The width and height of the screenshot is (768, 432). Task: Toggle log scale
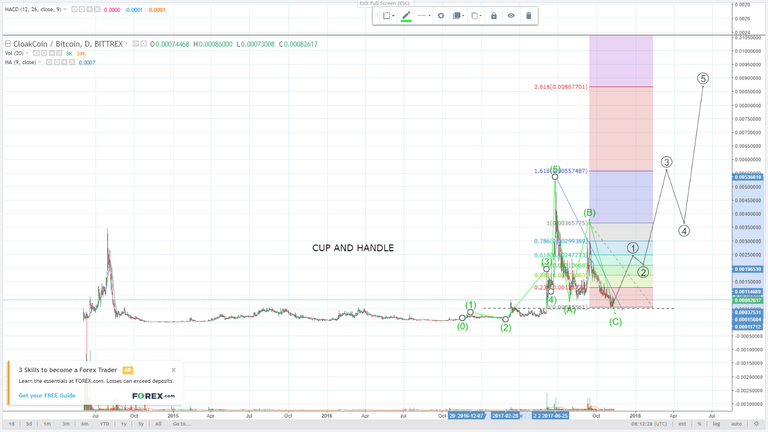click(x=716, y=424)
